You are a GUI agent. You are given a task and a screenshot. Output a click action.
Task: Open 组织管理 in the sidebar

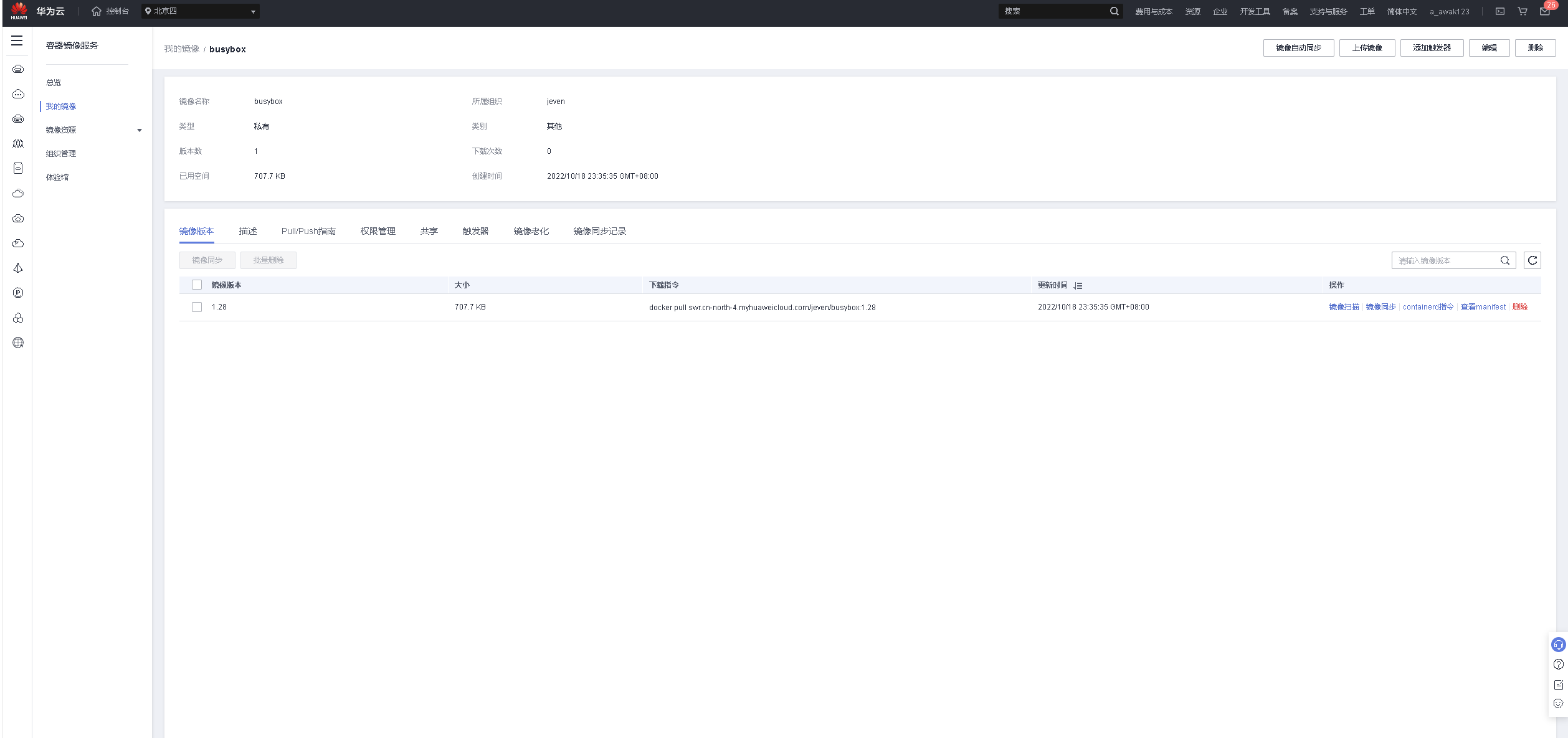pos(61,154)
